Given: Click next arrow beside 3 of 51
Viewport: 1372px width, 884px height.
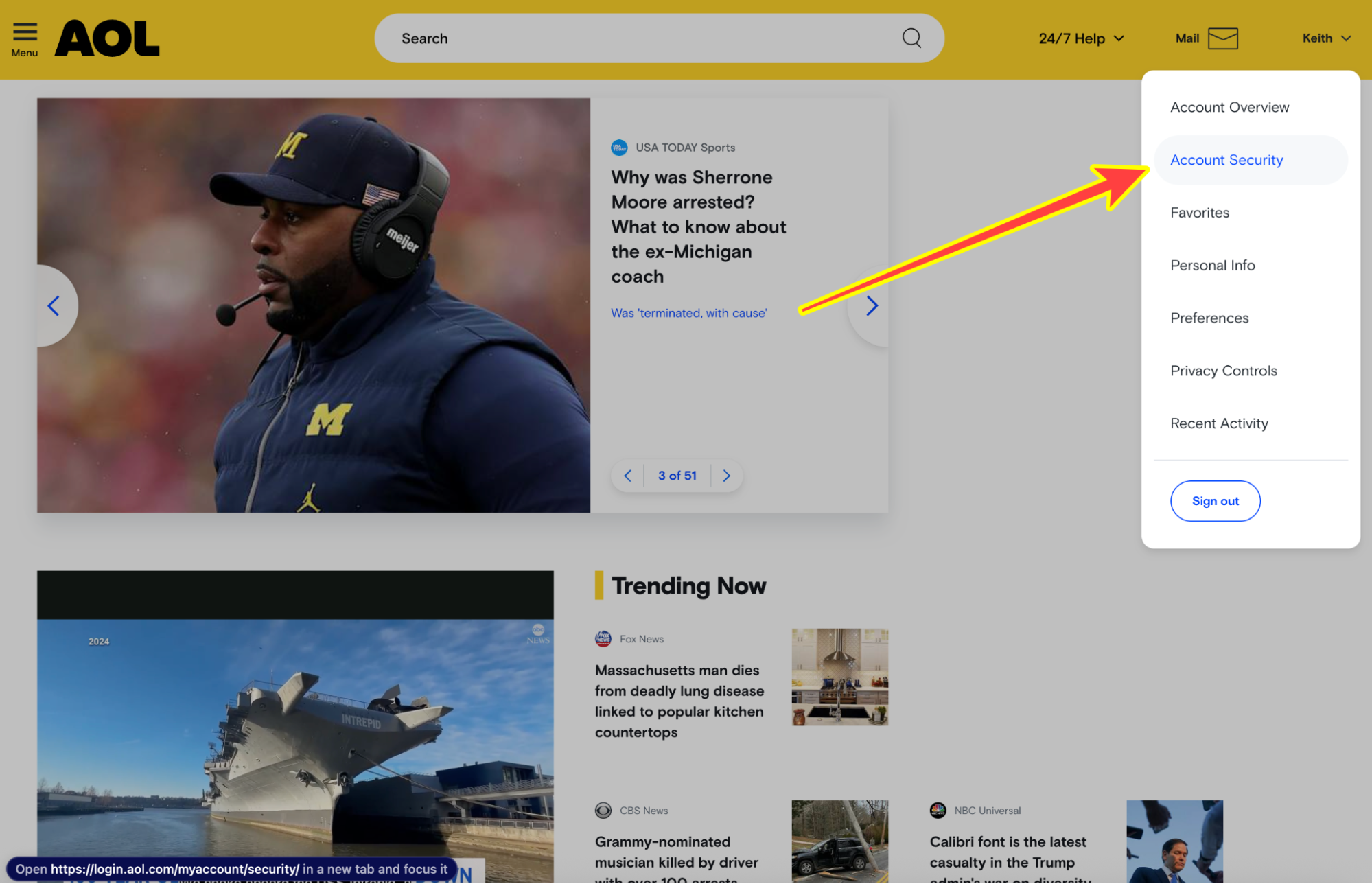Looking at the screenshot, I should tap(726, 476).
